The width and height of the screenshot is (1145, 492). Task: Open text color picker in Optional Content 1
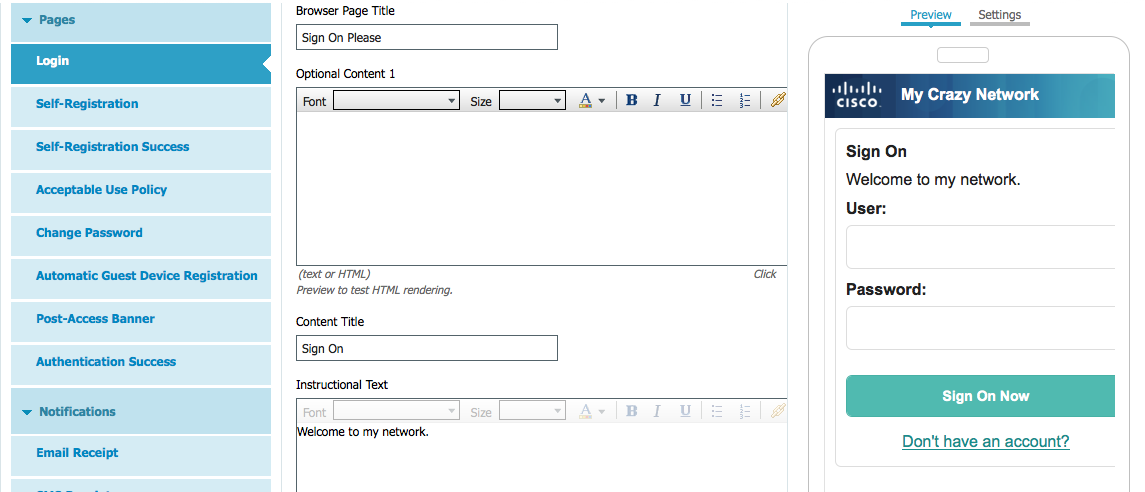[x=592, y=100]
